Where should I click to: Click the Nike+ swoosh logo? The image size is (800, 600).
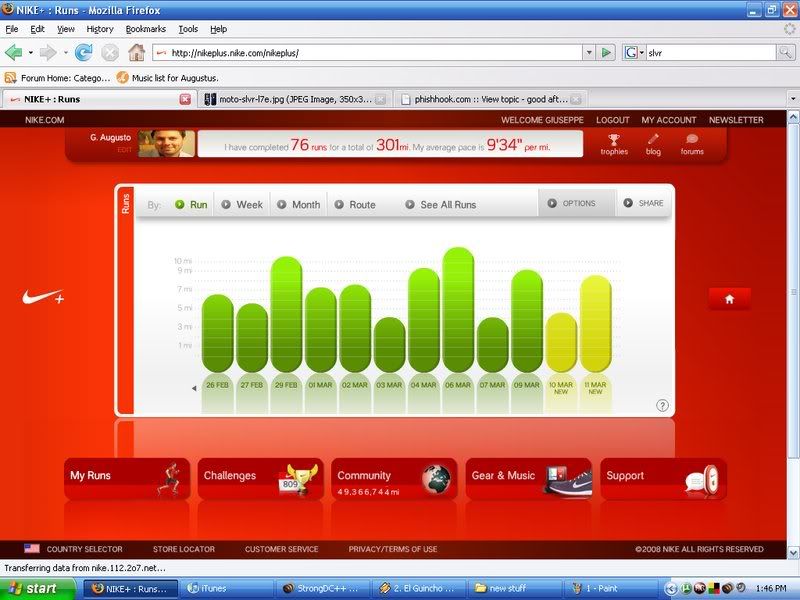44,298
